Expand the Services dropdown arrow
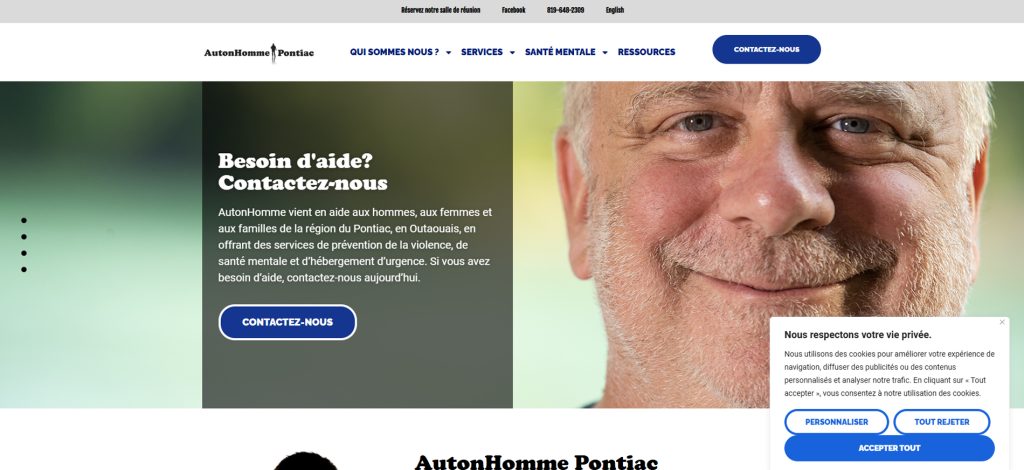This screenshot has width=1024, height=470. click(512, 52)
